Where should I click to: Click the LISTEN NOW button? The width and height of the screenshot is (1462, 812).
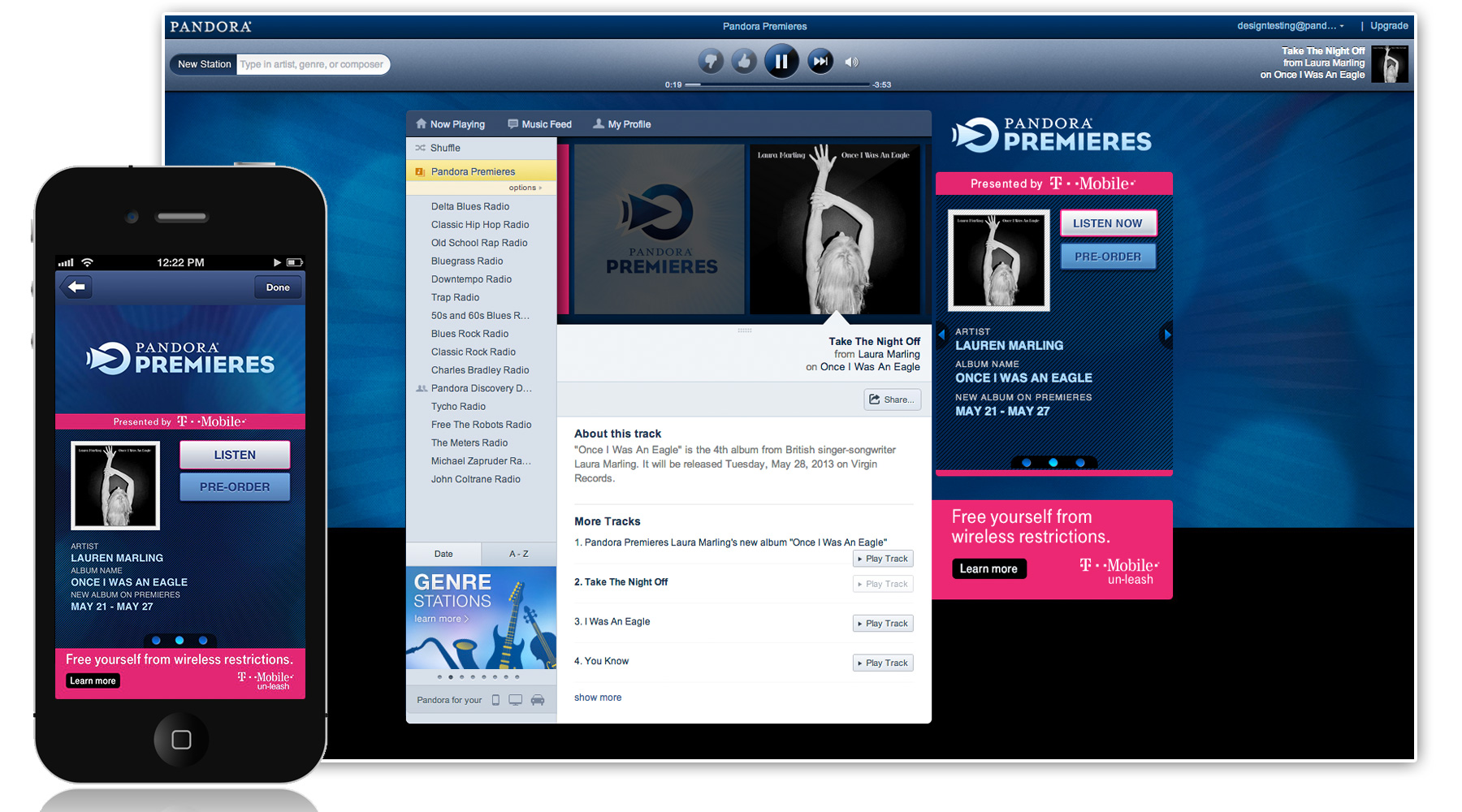[1108, 222]
